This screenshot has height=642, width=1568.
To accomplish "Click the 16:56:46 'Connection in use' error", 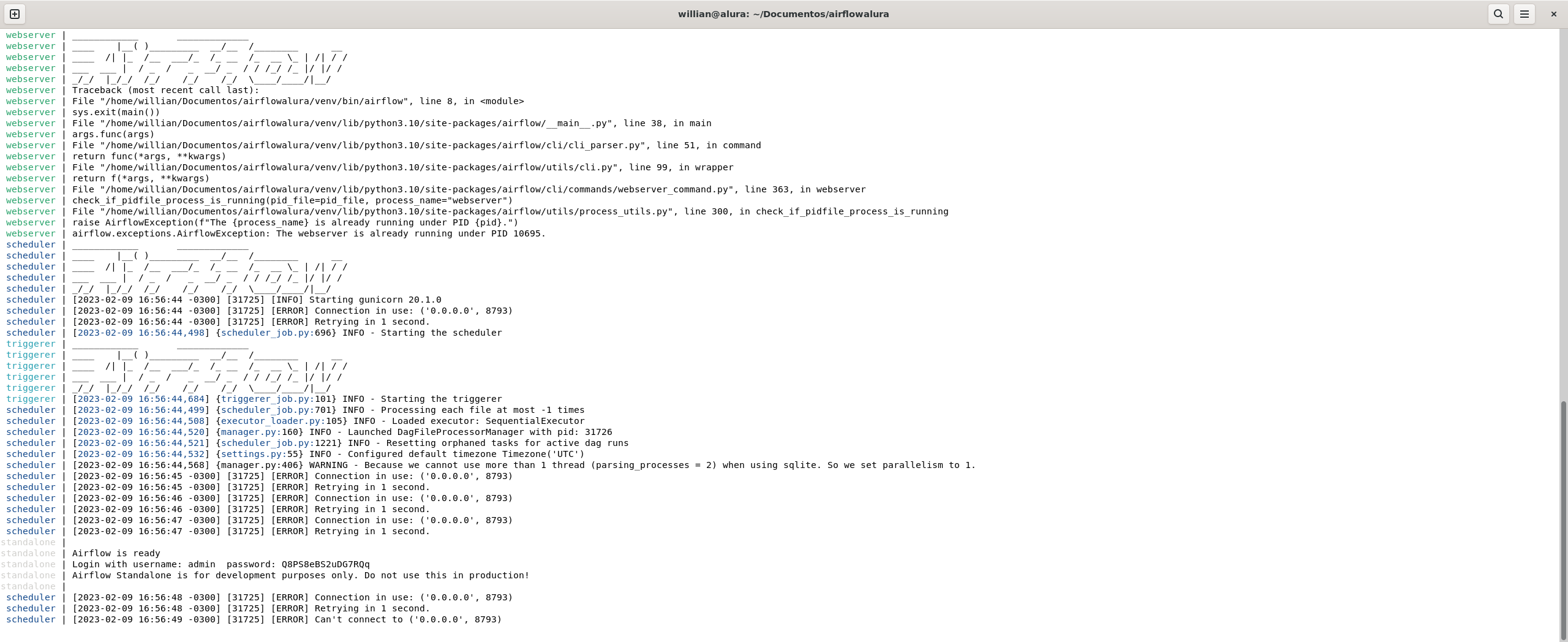I will 293,498.
